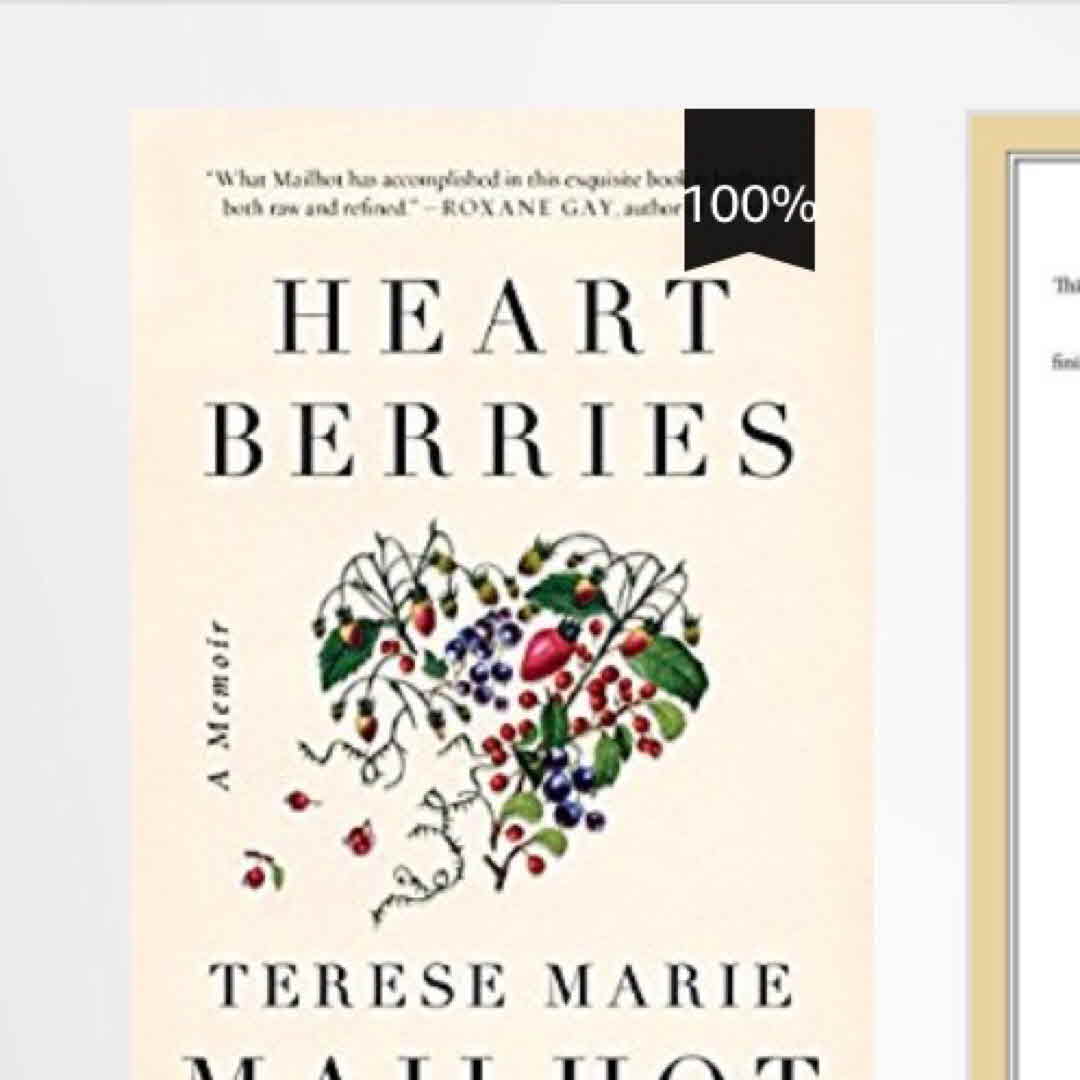1080x1080 pixels.
Task: Click the word BERRIES in the title
Action: (501, 440)
